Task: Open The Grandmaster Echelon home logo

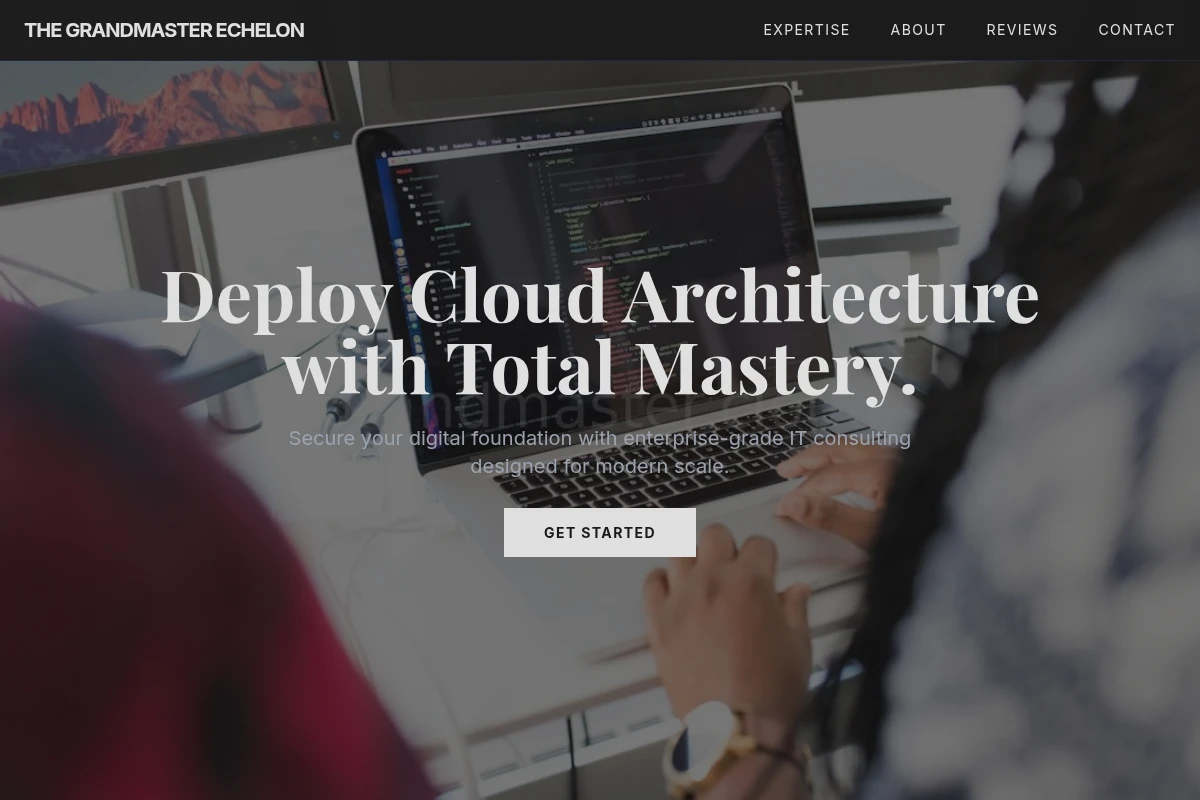Action: [164, 30]
